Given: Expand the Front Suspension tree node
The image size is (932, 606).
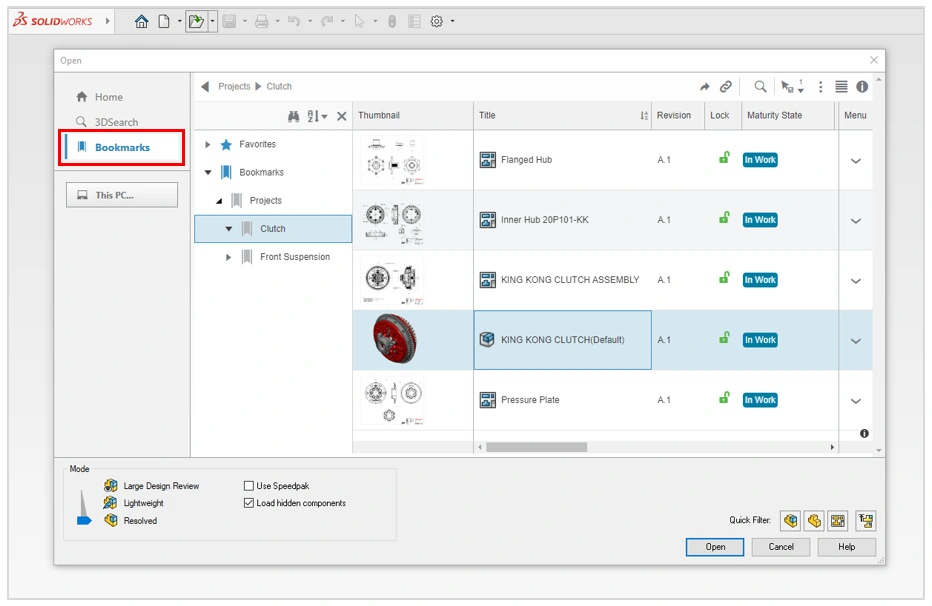Looking at the screenshot, I should (228, 257).
